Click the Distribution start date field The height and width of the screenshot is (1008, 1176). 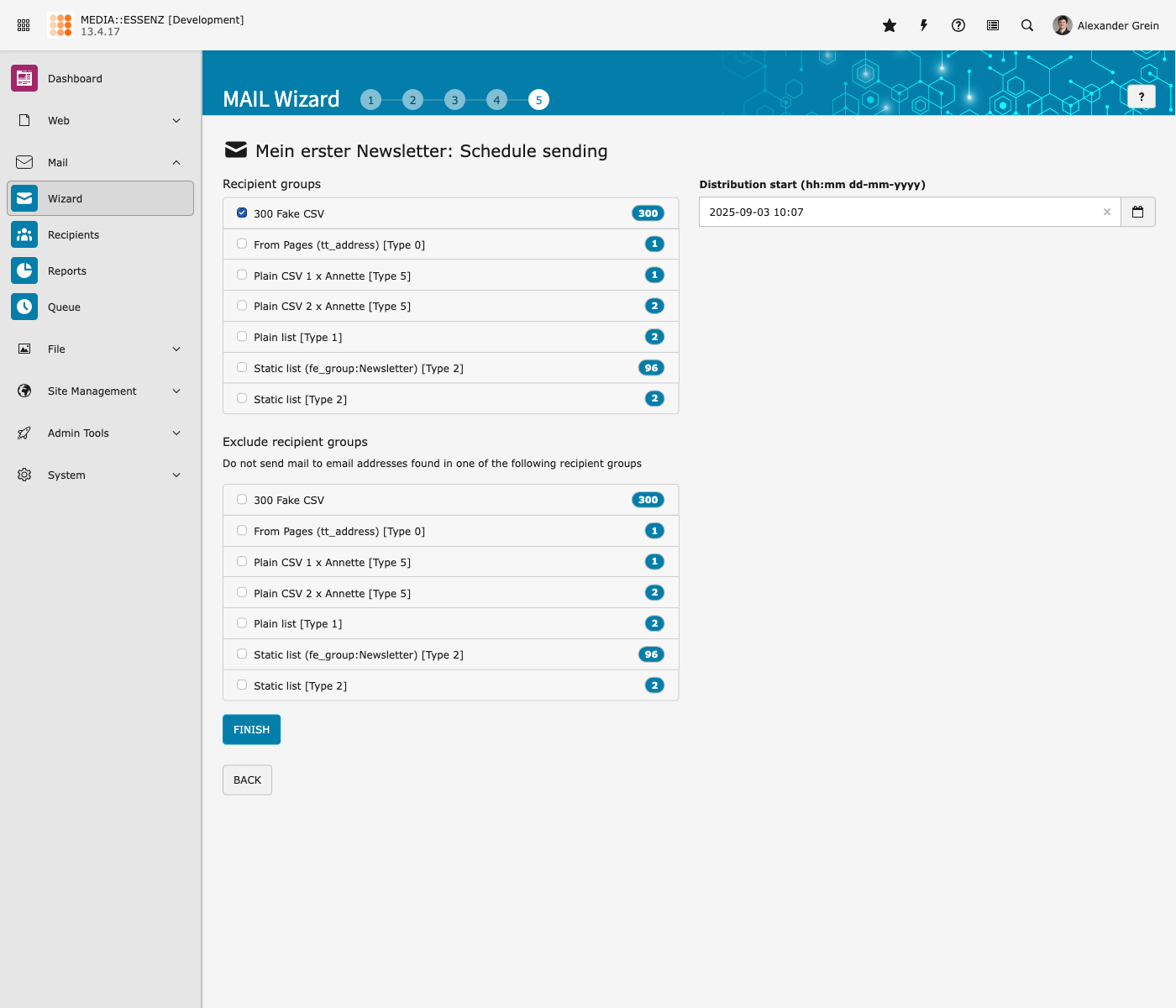[899, 212]
